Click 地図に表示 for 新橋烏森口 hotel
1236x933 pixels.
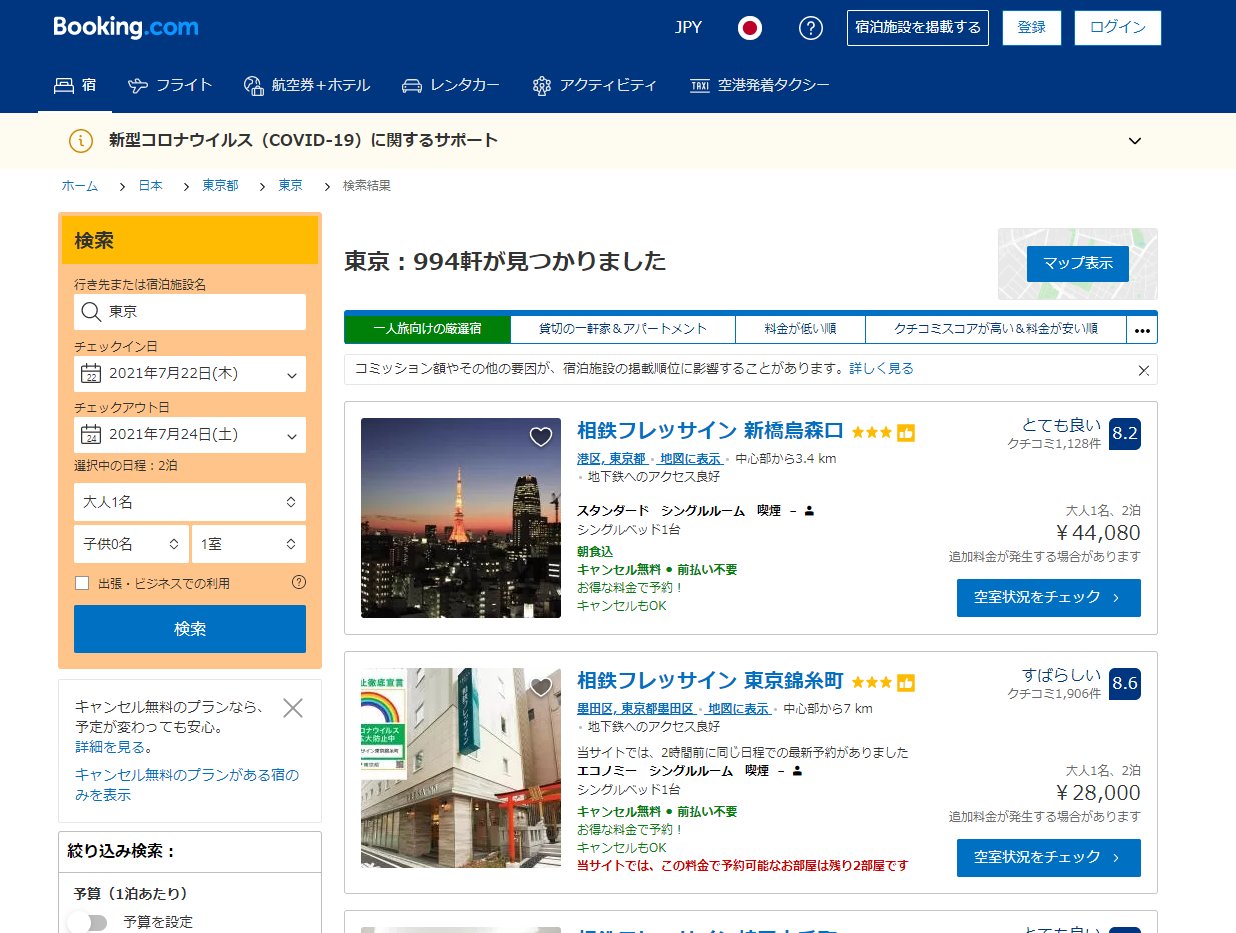(690, 459)
